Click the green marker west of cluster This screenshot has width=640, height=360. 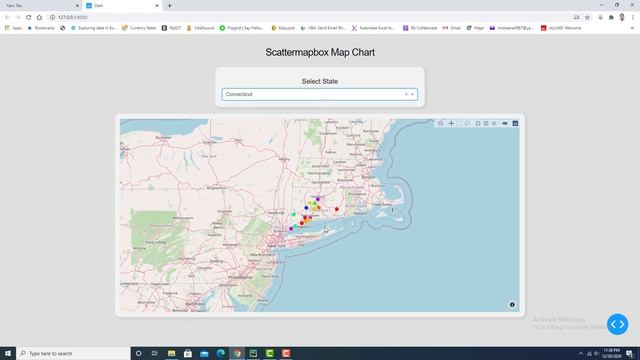click(x=293, y=214)
